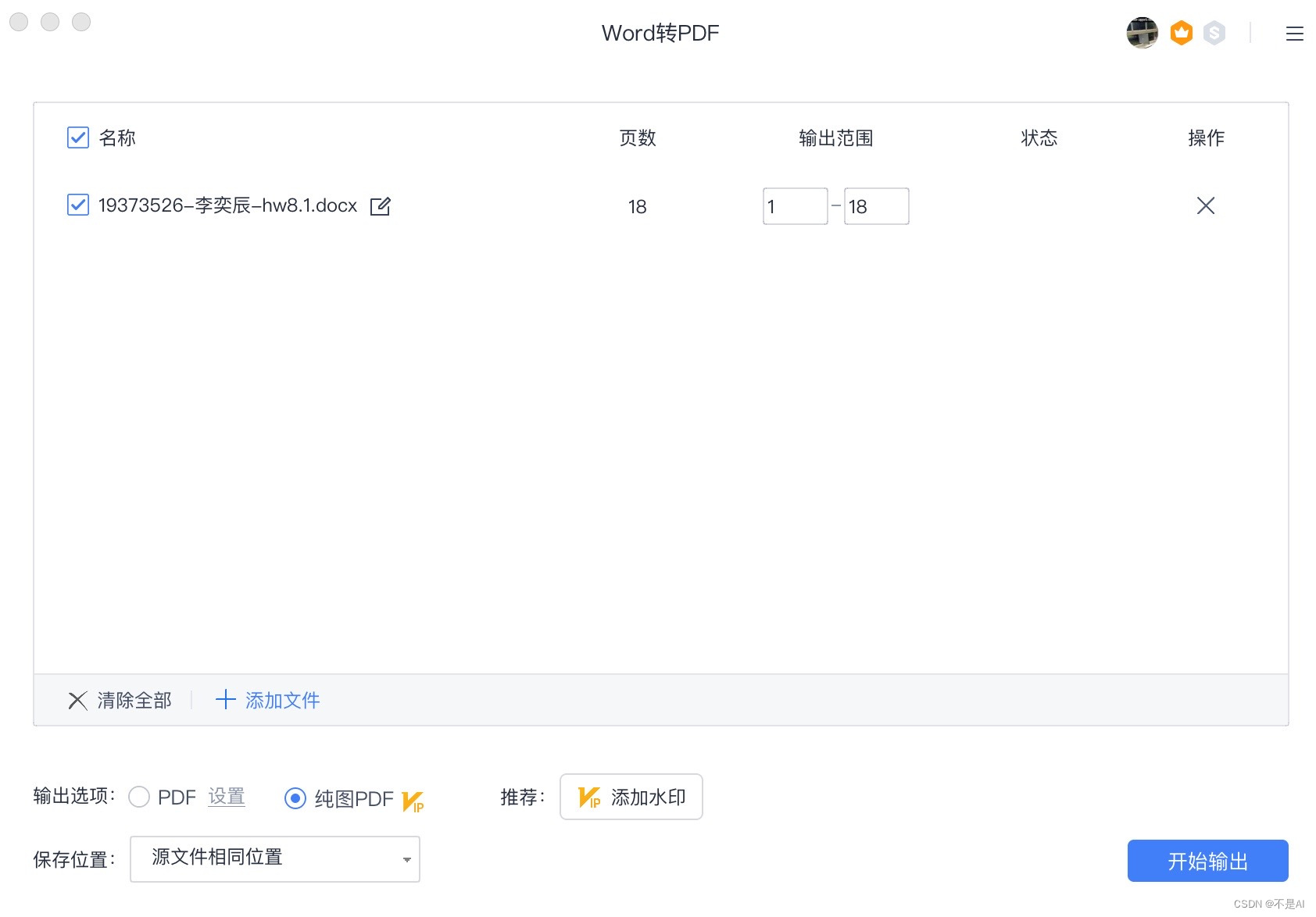Image resolution: width=1316 pixels, height=917 pixels.
Task: Rename the file 19373526-李奕辰-hw8.1.docx
Action: tap(381, 205)
